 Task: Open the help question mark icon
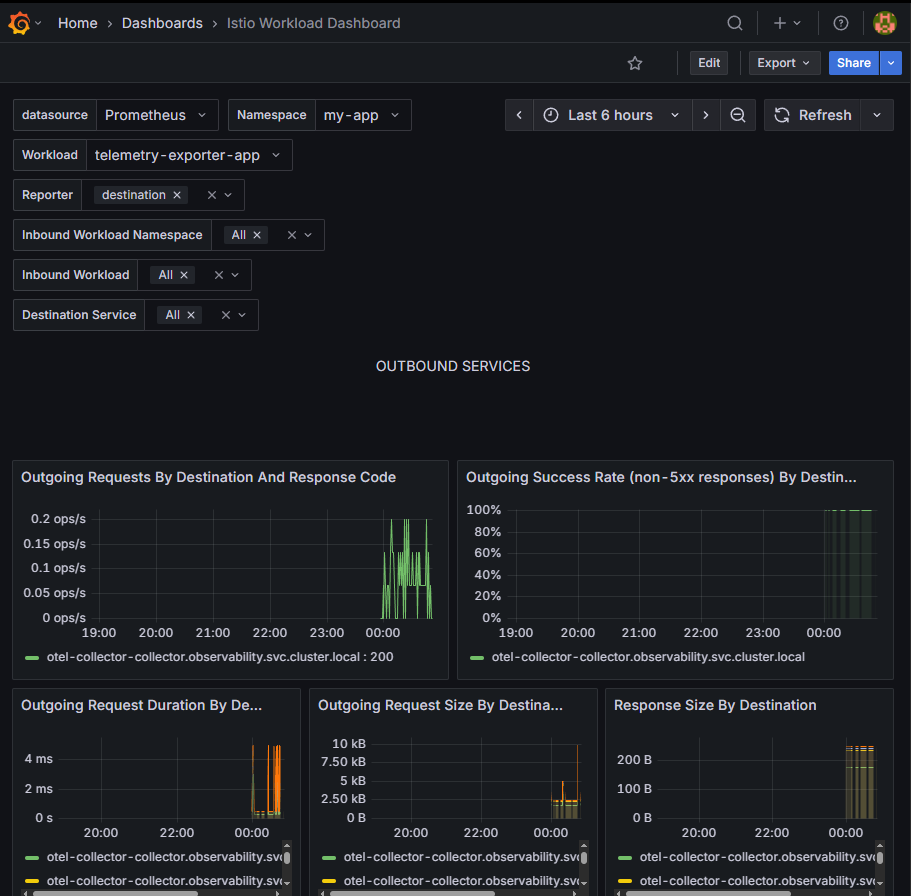point(841,23)
